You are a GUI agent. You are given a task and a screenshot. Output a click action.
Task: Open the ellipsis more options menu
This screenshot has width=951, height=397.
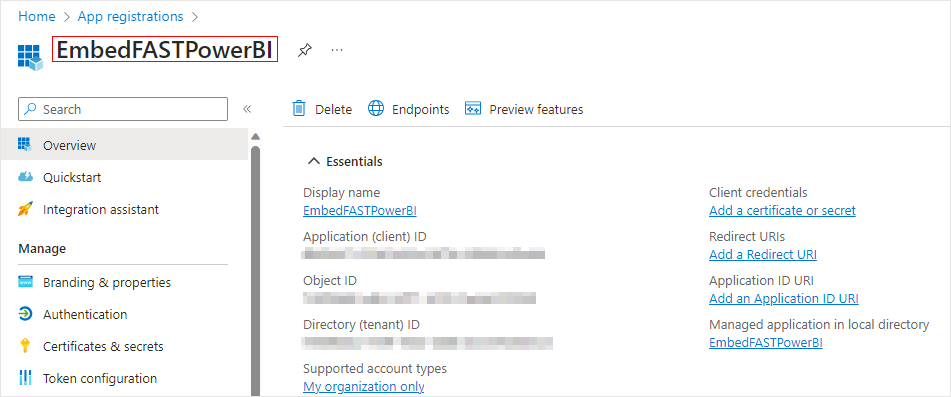pos(337,50)
